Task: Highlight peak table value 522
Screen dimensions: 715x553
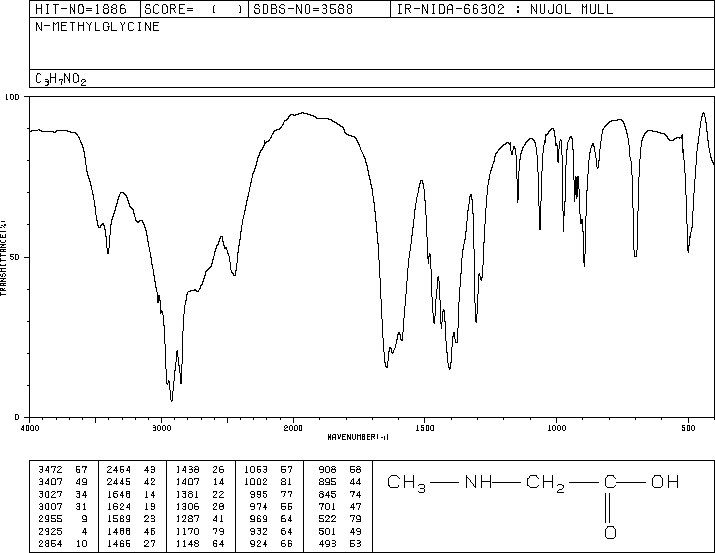Action: 327,519
